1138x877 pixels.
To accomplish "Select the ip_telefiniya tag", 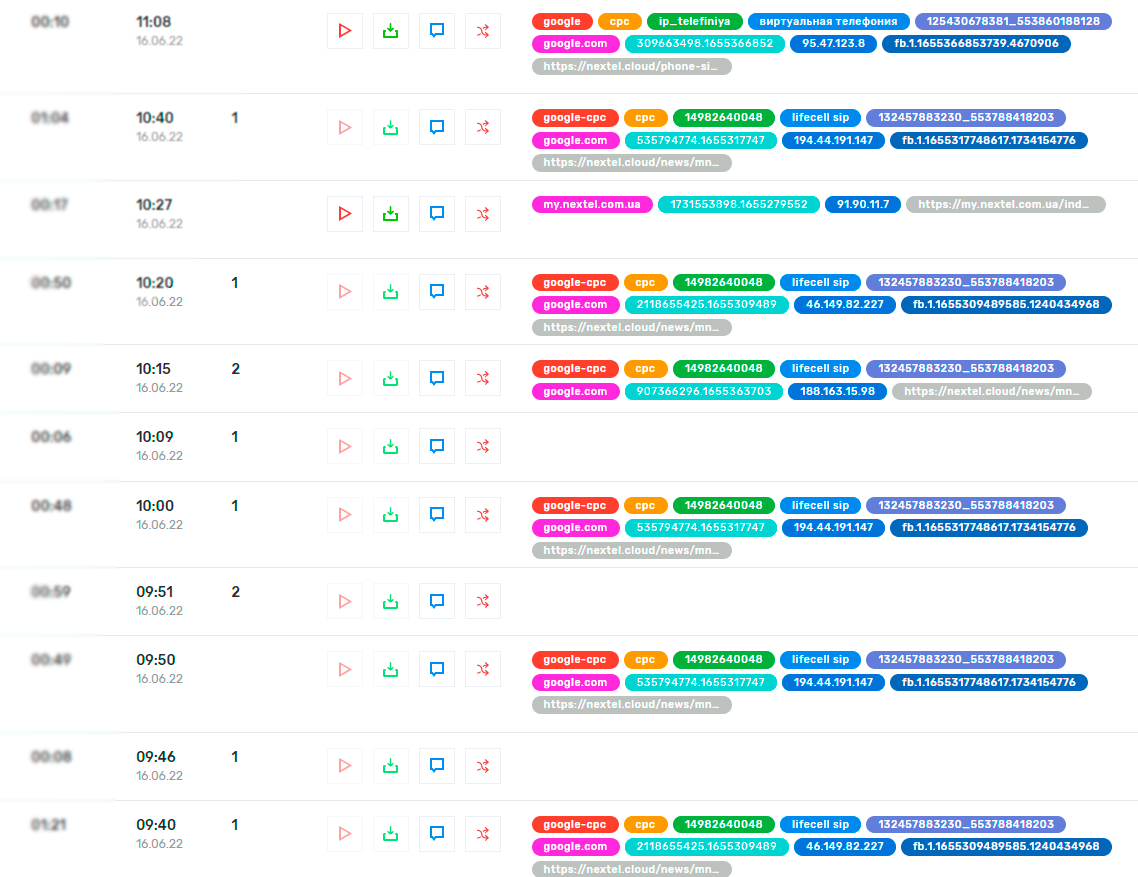I will tap(695, 21).
